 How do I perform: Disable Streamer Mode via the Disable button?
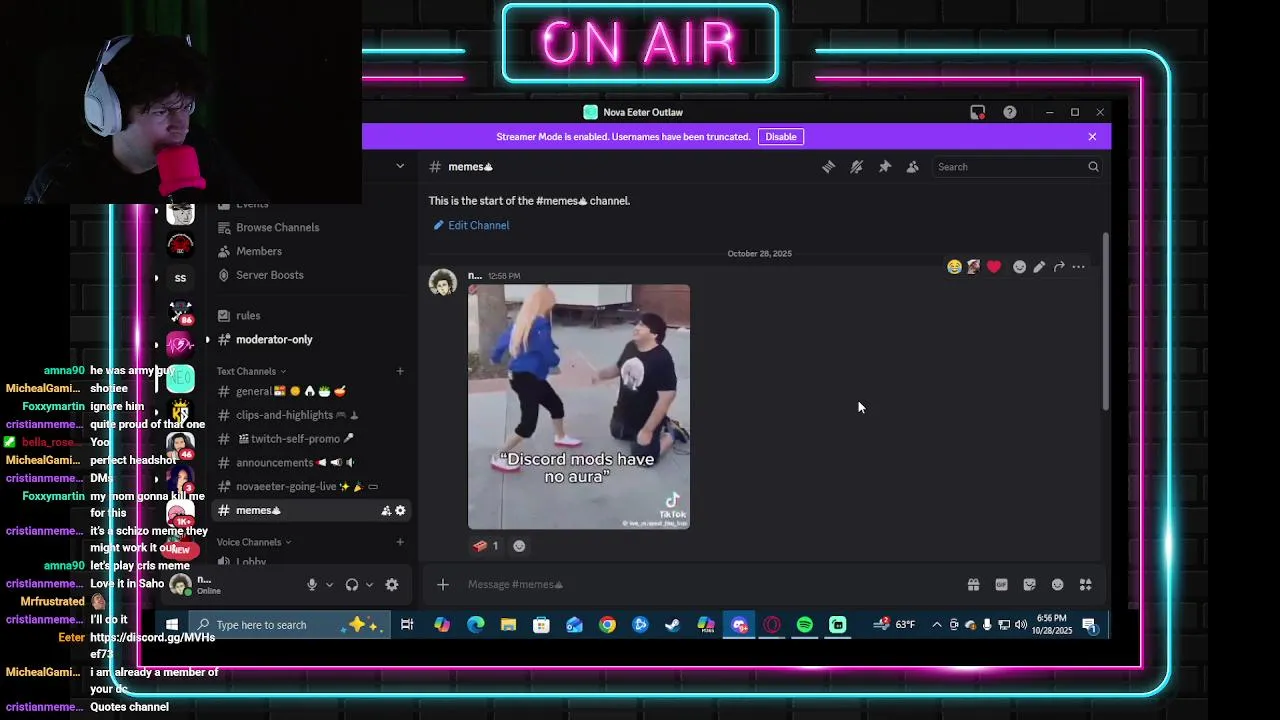point(781,137)
